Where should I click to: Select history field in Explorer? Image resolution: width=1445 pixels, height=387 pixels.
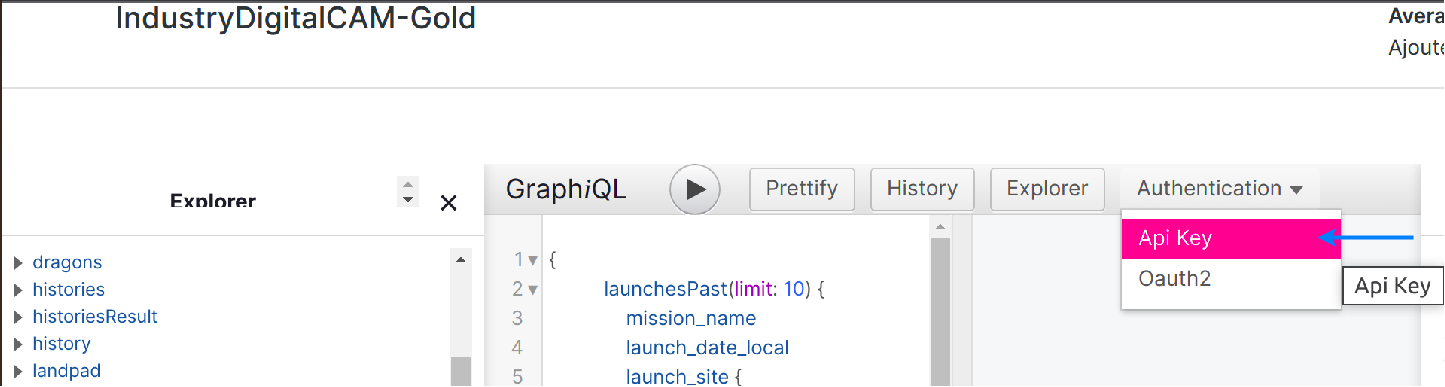pyautogui.click(x=61, y=344)
